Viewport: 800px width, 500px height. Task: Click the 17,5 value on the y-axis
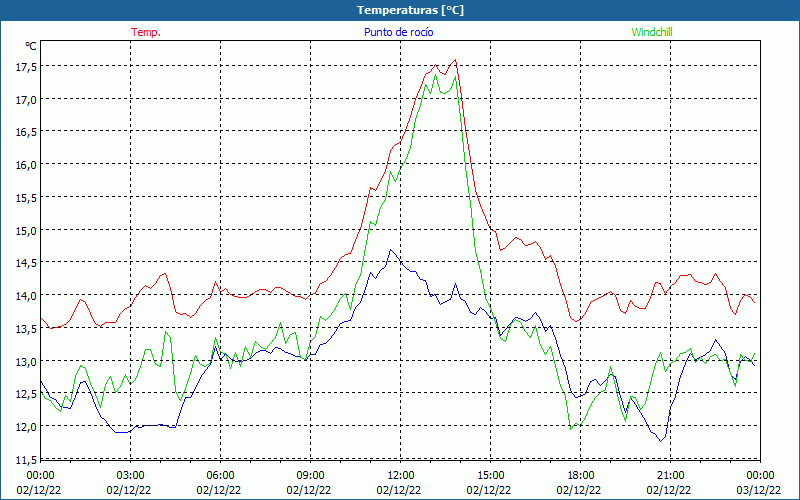click(26, 67)
